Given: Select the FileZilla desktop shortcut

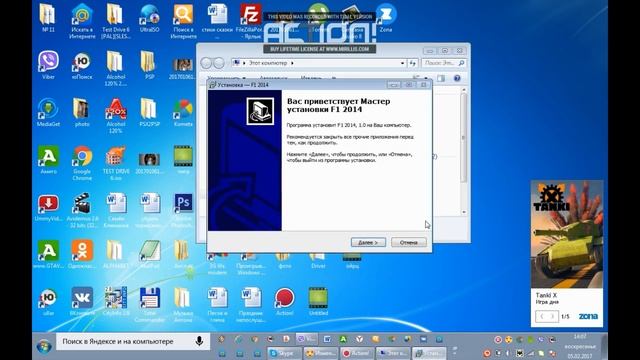Looking at the screenshot, I should [250, 20].
